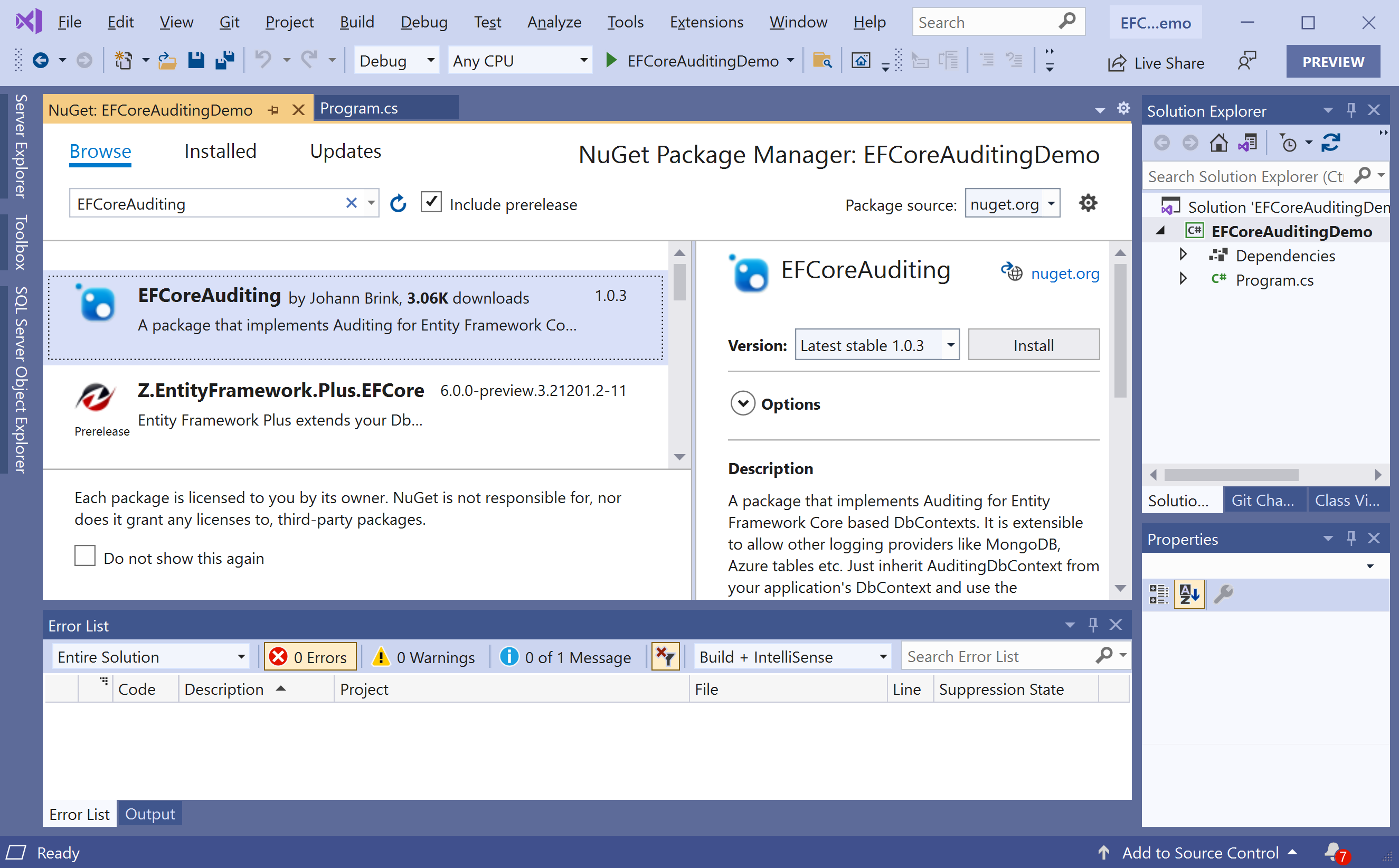Viewport: 1399px width, 868px height.
Task: Click the Home icon in Solution Explorer
Action: 1218,143
